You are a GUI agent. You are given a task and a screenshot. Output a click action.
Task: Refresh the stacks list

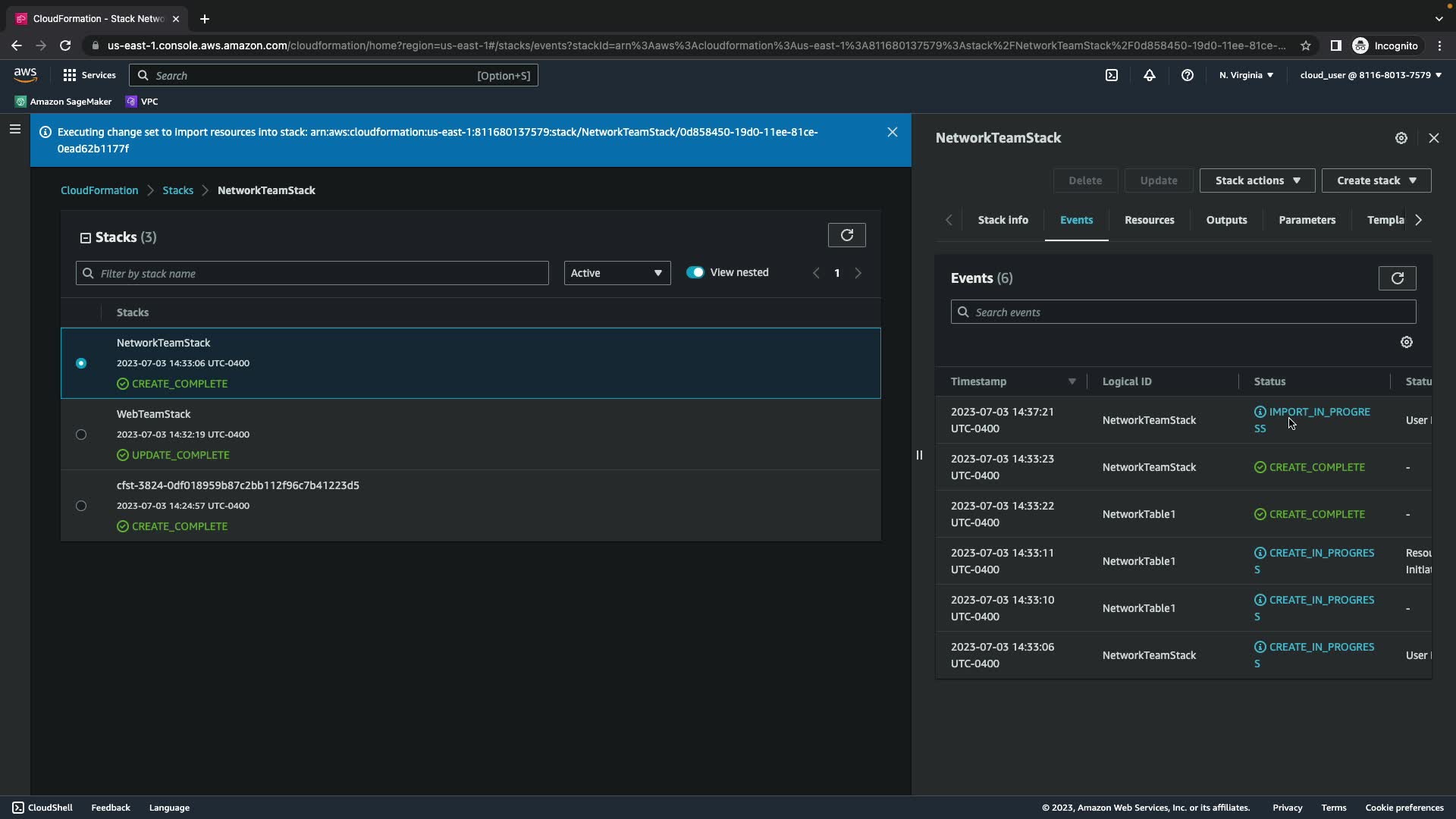(x=846, y=235)
